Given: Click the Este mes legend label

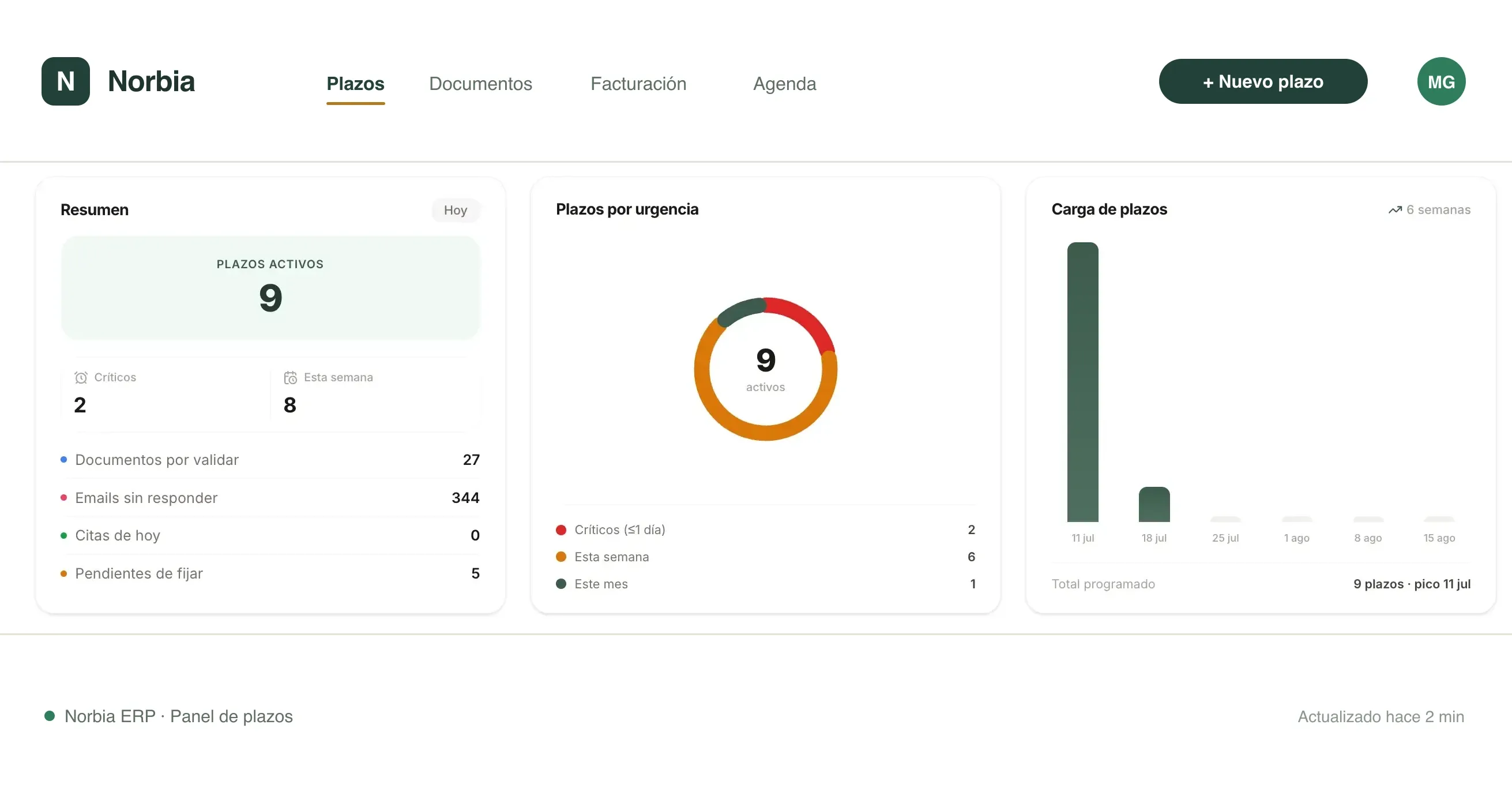Looking at the screenshot, I should (x=601, y=584).
